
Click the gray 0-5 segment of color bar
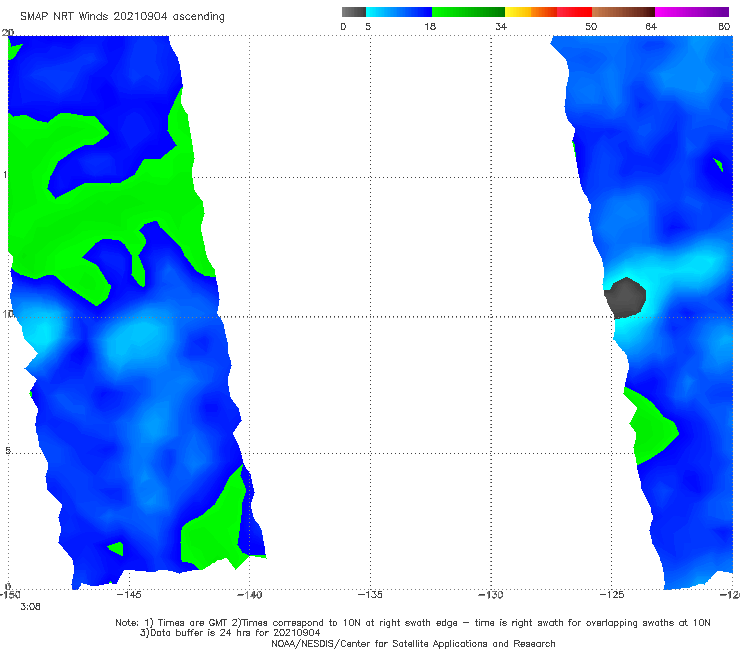[353, 12]
